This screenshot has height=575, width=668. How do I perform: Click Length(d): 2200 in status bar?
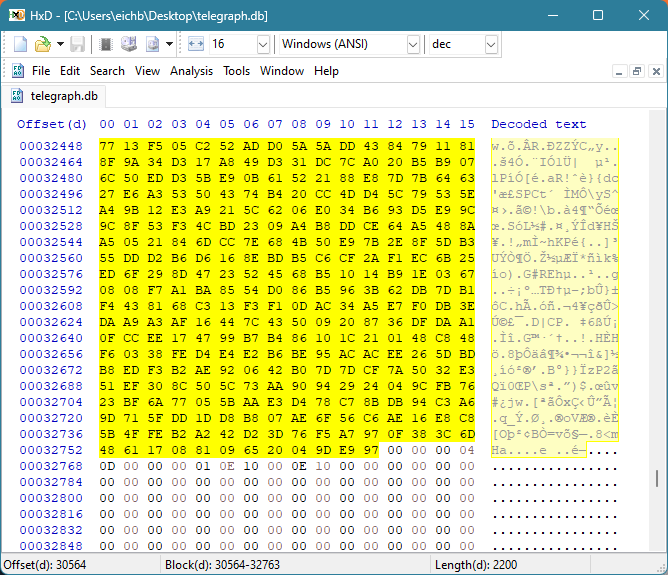pyautogui.click(x=476, y=565)
